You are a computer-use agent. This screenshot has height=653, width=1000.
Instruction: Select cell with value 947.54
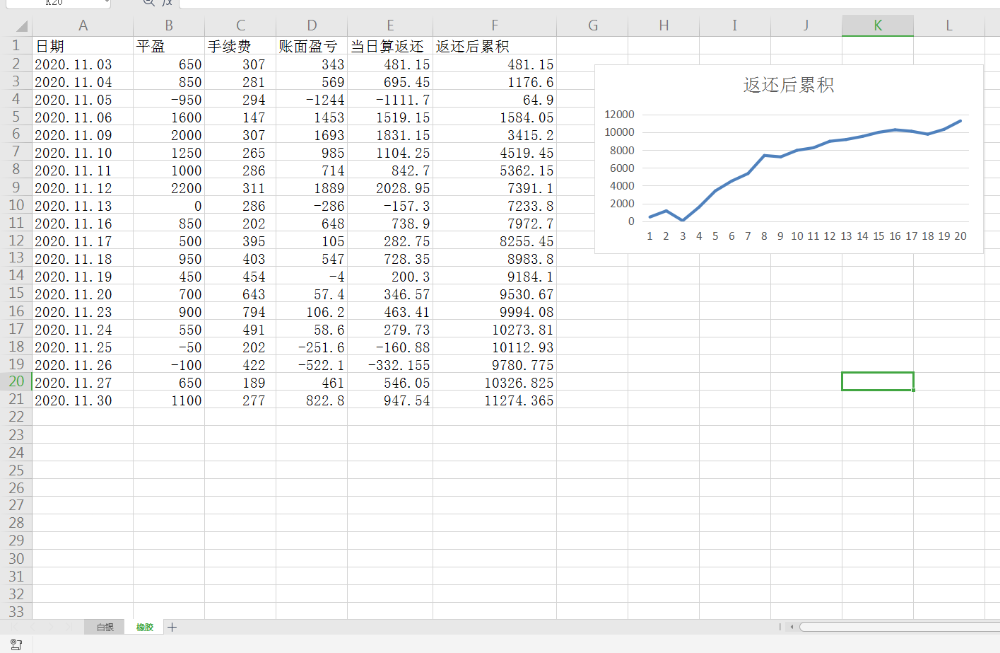click(x=390, y=400)
